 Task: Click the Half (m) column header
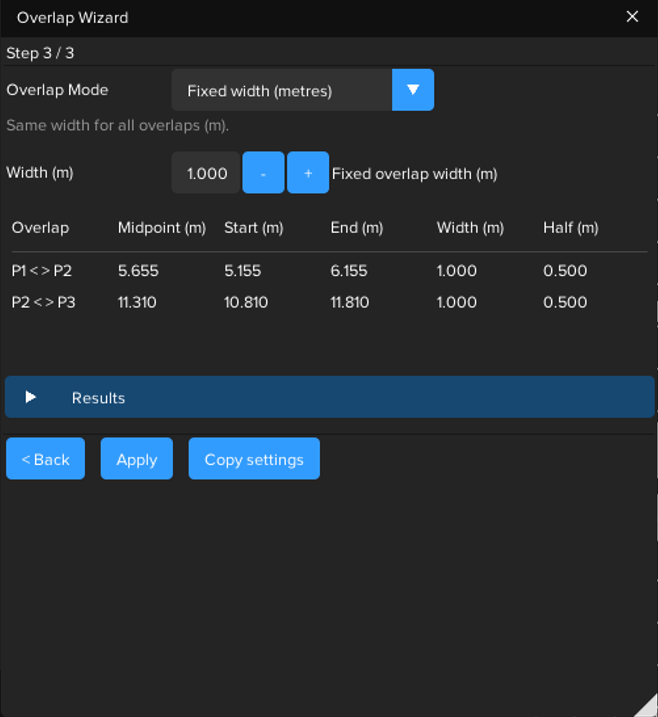[570, 228]
